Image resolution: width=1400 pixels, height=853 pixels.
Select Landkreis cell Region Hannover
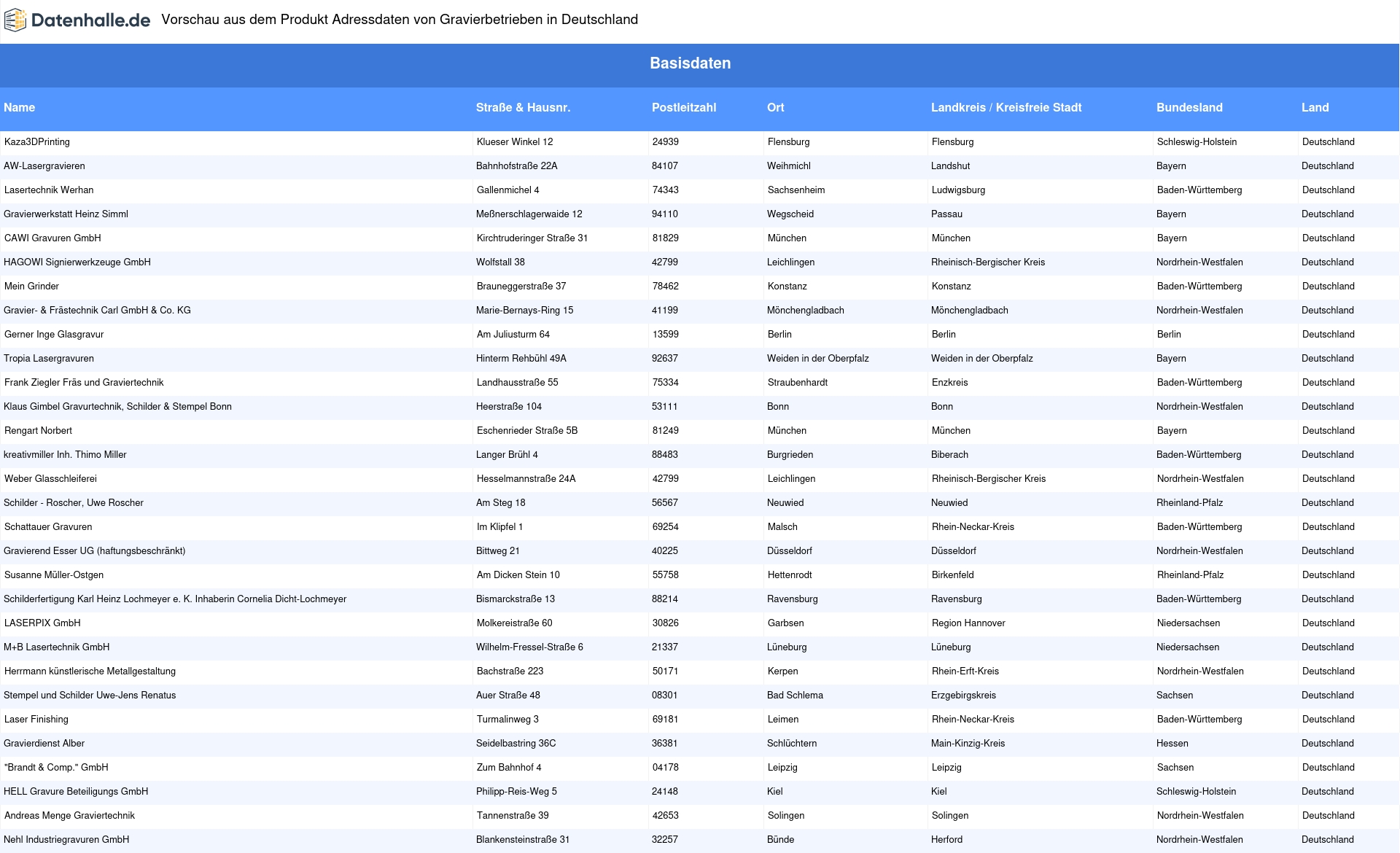968,623
